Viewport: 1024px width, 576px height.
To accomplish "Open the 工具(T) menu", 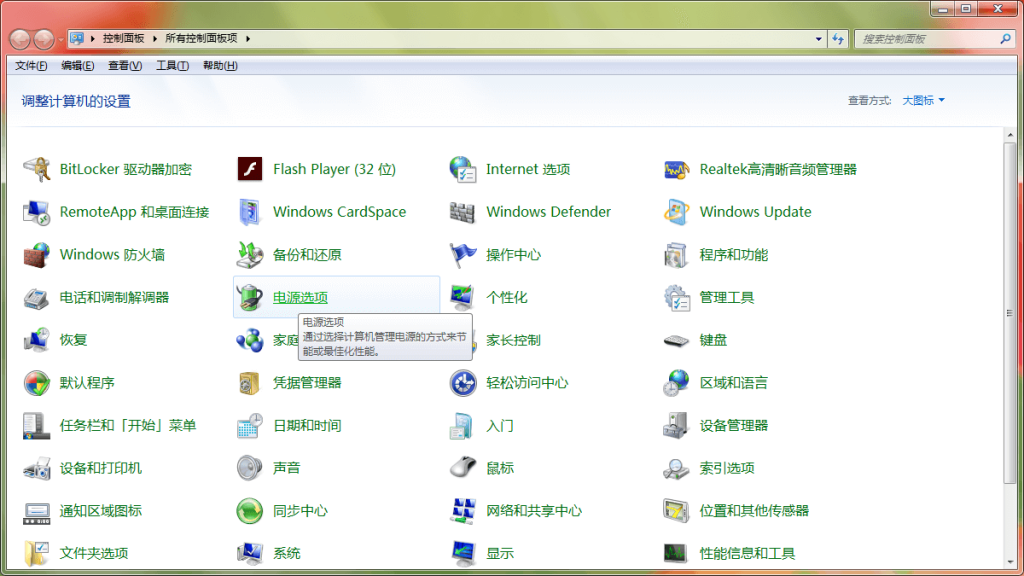I will coord(172,65).
